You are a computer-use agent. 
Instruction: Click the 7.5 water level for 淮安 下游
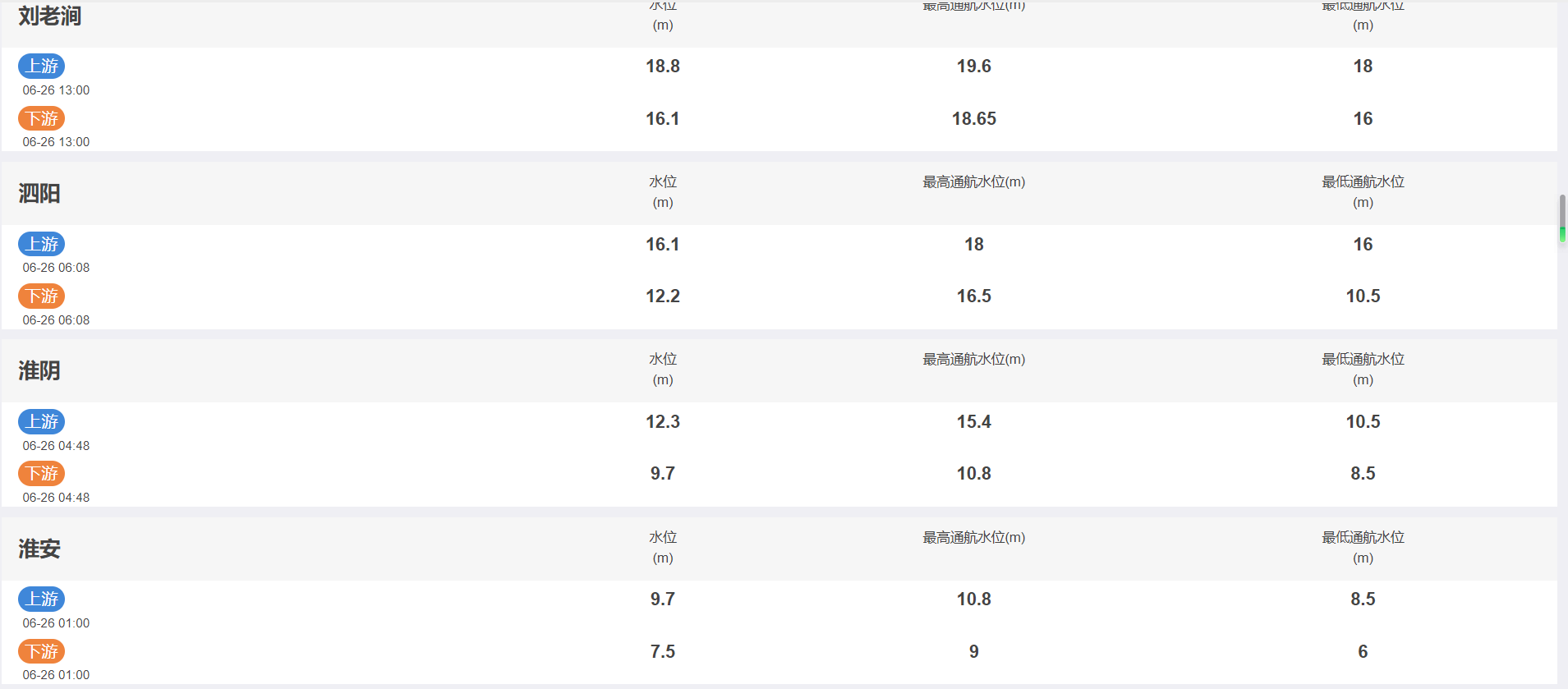click(663, 652)
